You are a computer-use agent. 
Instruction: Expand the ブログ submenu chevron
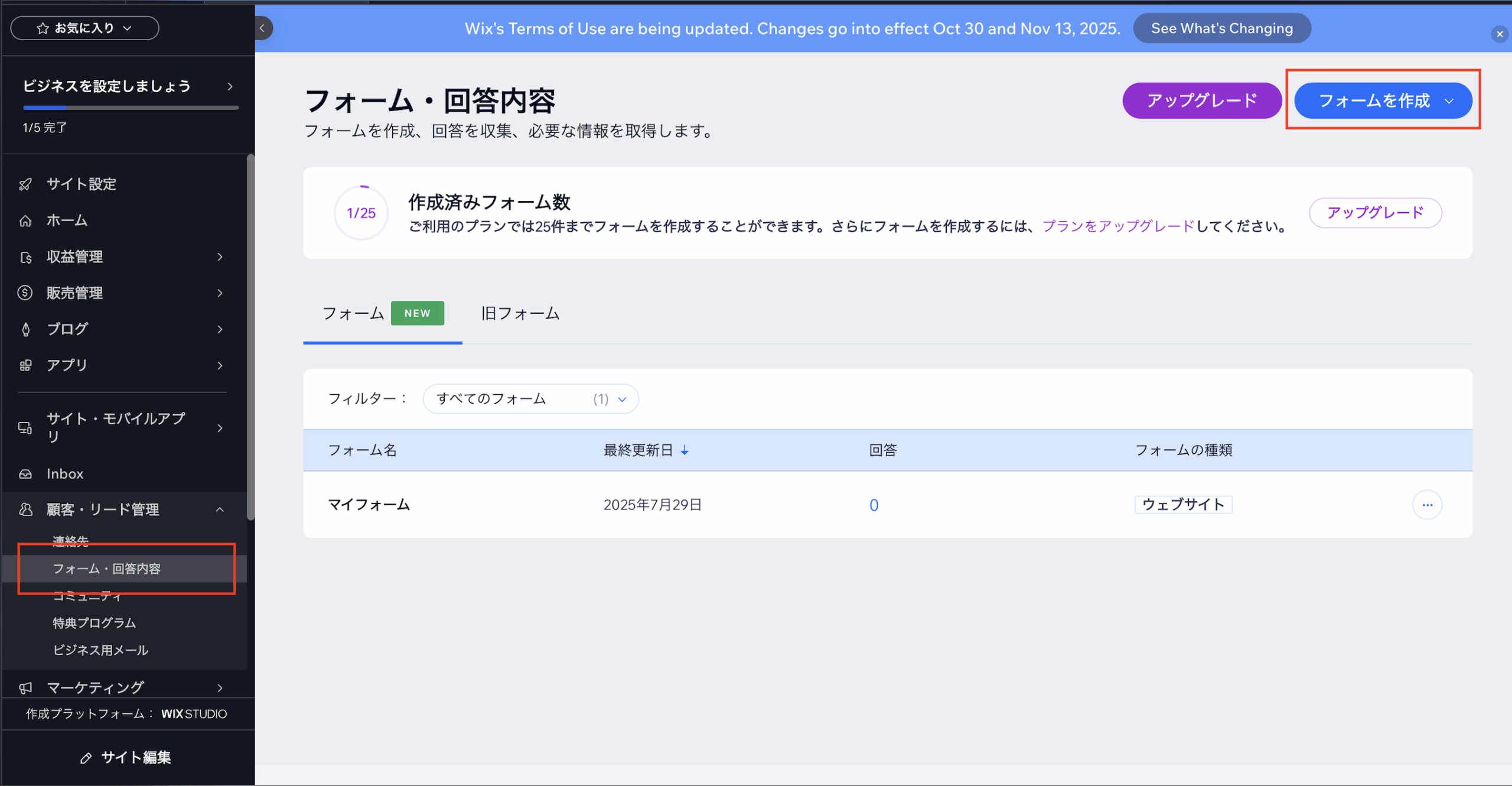(220, 330)
